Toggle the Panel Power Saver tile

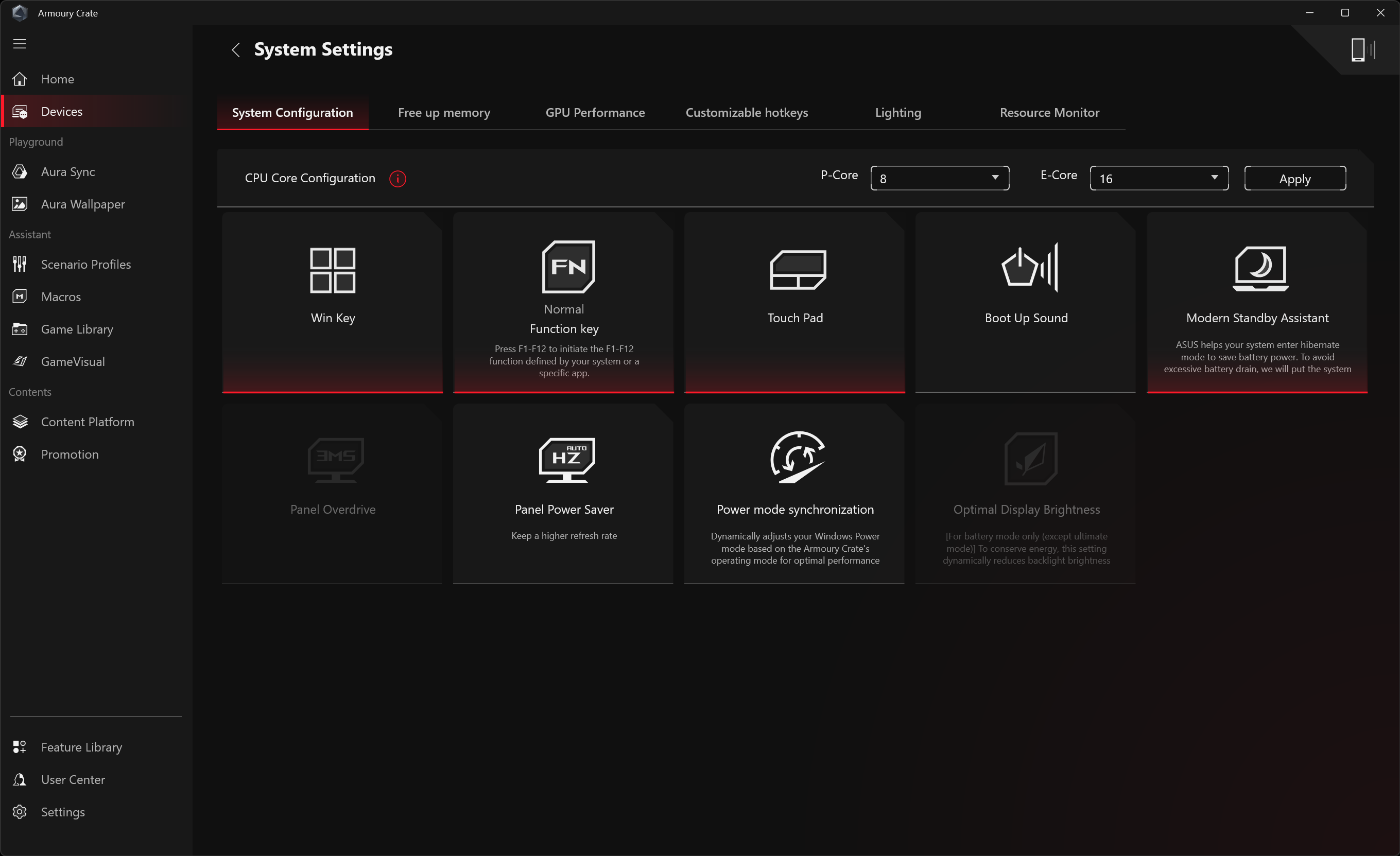point(563,493)
